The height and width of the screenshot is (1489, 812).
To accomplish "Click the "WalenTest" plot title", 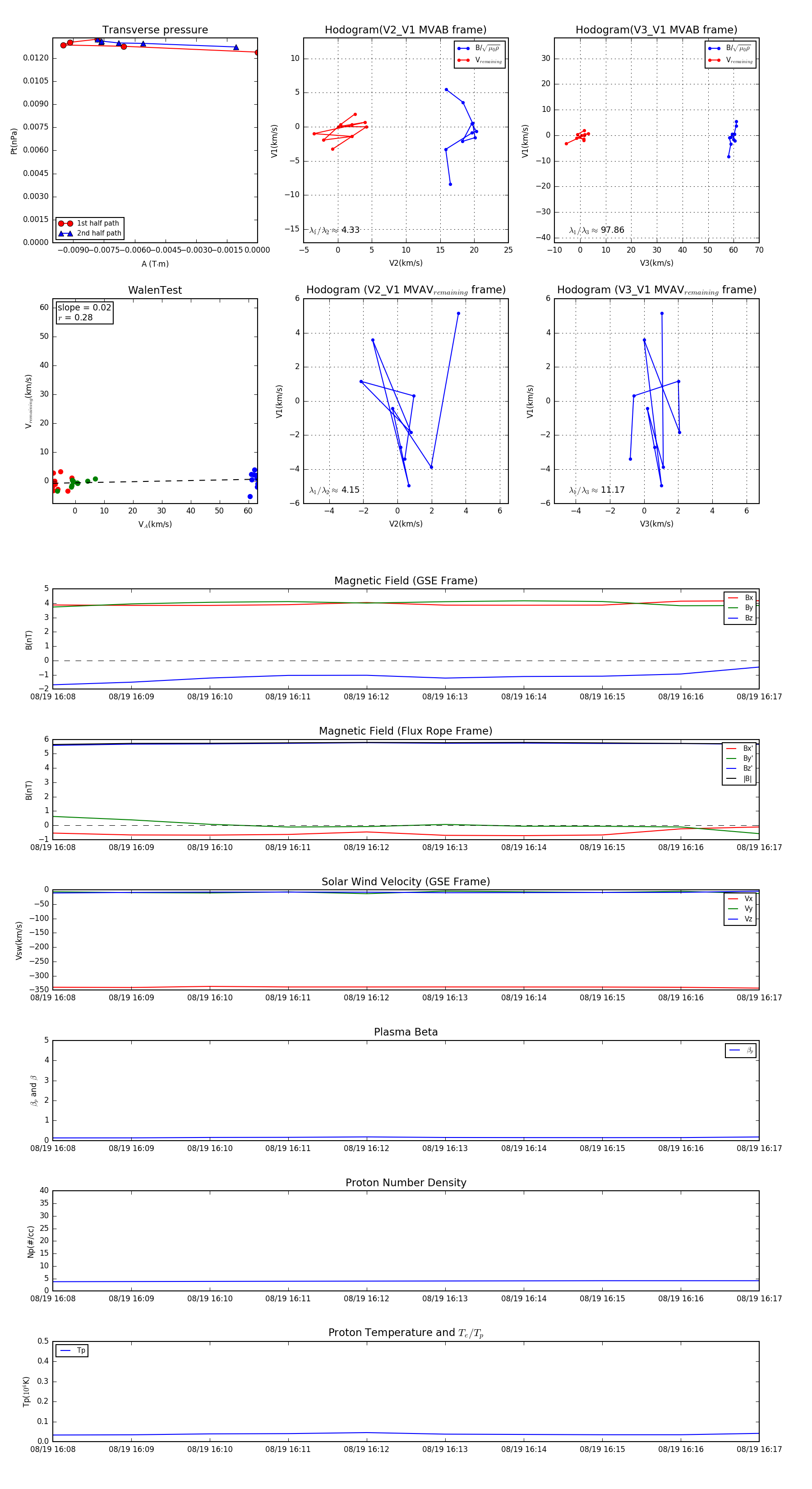I will point(155,290).
